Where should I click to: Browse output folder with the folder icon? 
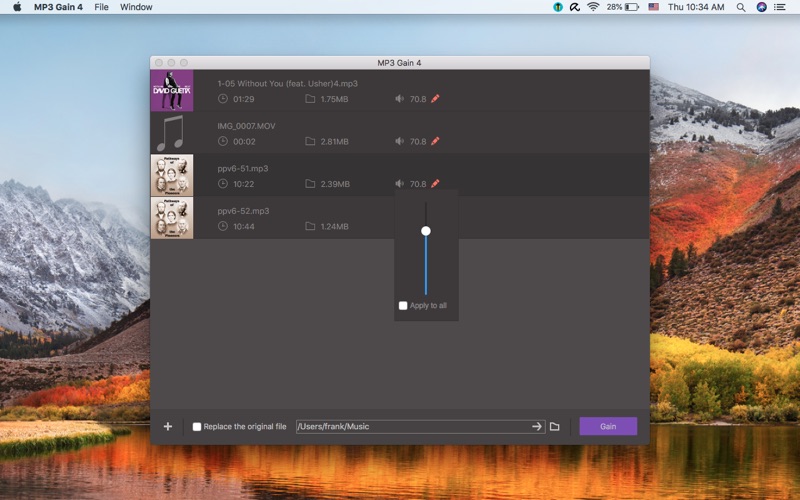[x=555, y=426]
